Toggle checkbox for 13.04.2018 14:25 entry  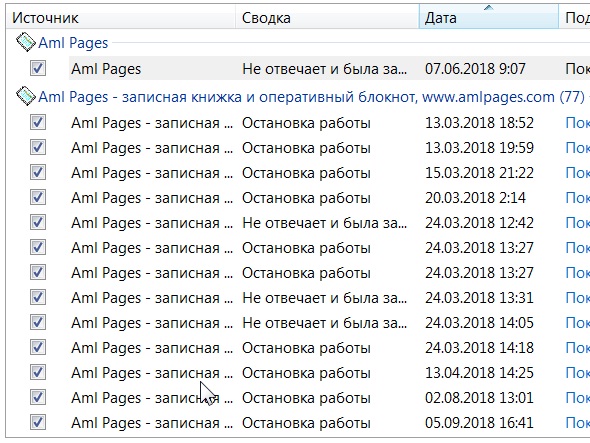tap(38, 372)
